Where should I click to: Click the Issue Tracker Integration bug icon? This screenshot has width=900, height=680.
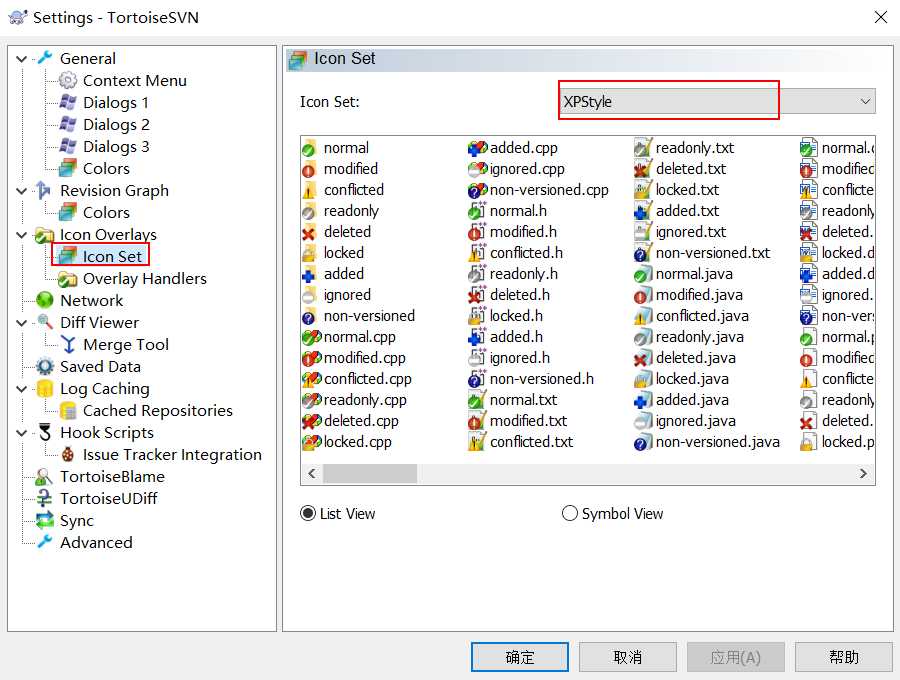coord(68,454)
